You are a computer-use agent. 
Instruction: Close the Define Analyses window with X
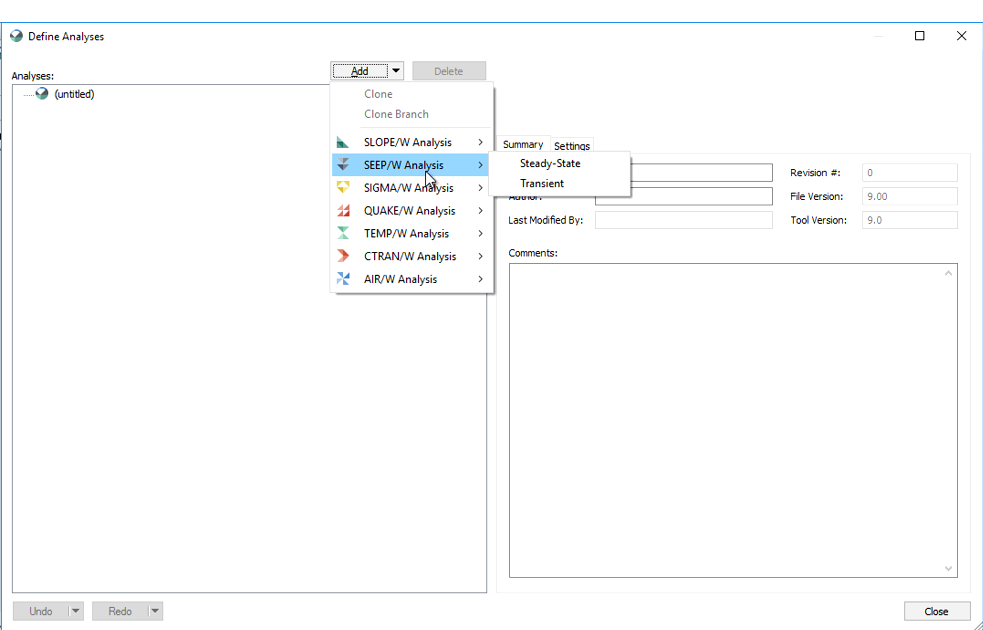pyautogui.click(x=961, y=36)
